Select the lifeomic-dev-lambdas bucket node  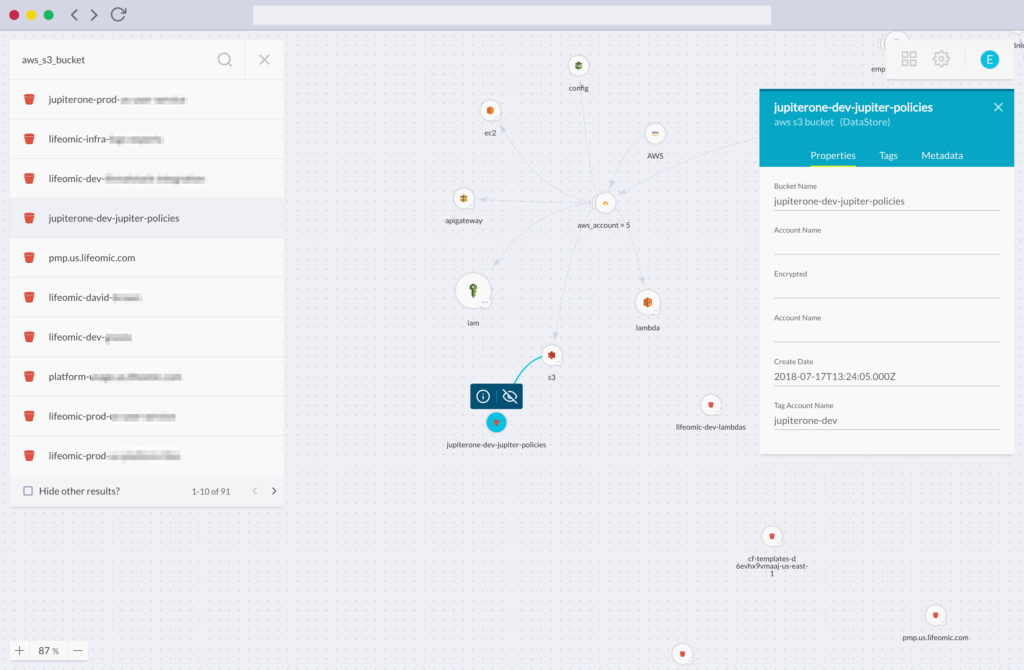tap(711, 405)
